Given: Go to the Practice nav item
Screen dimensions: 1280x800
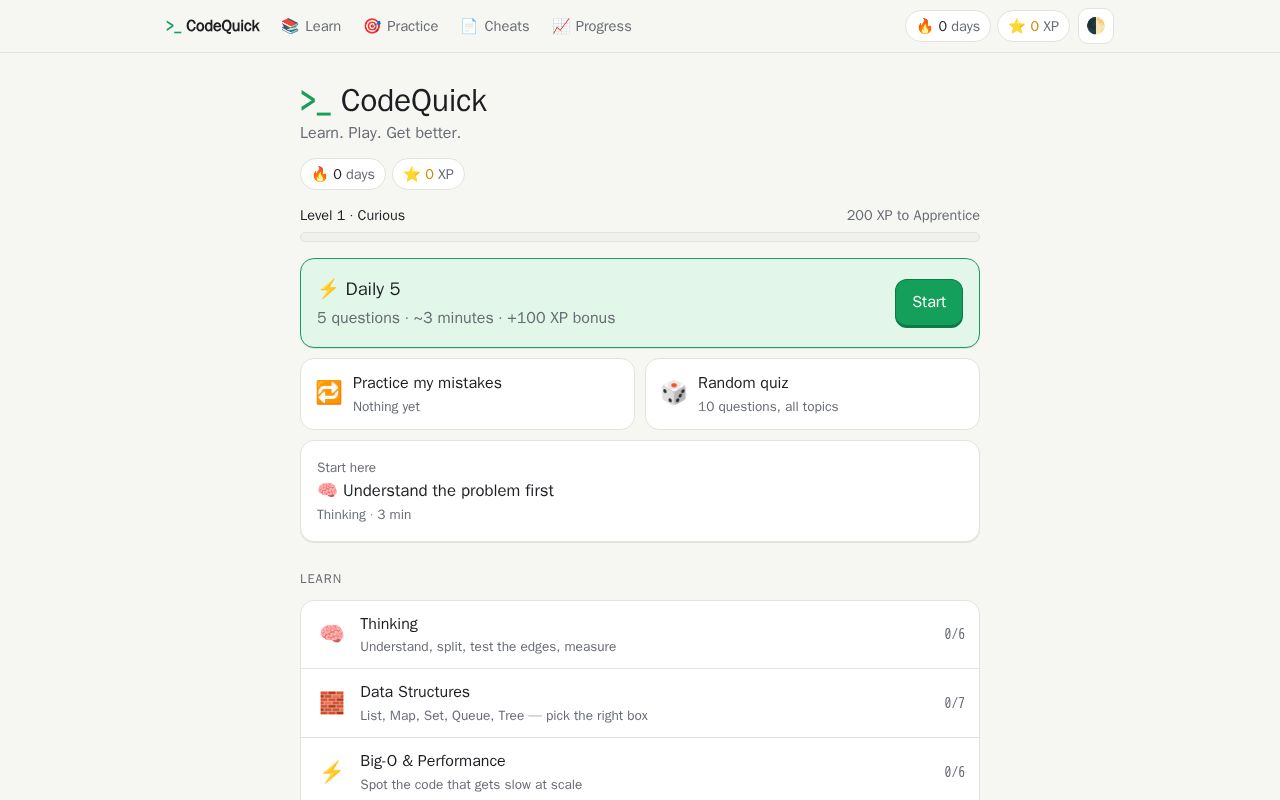Looking at the screenshot, I should click(401, 26).
